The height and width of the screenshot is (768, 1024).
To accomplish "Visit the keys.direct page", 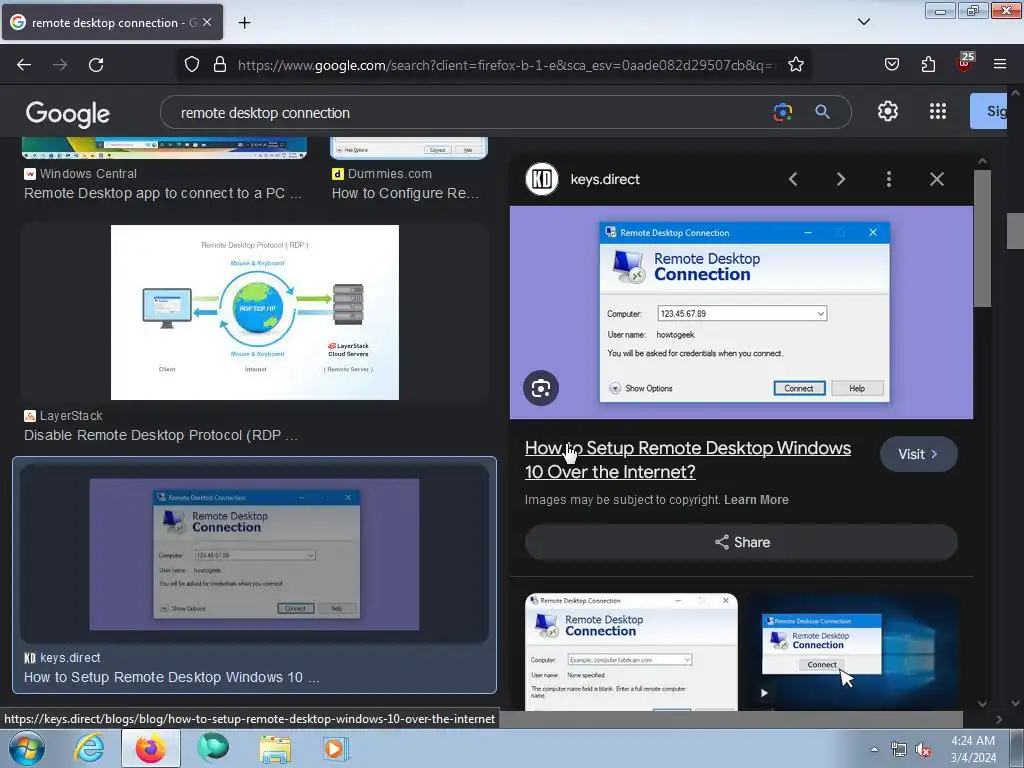I will pos(918,454).
